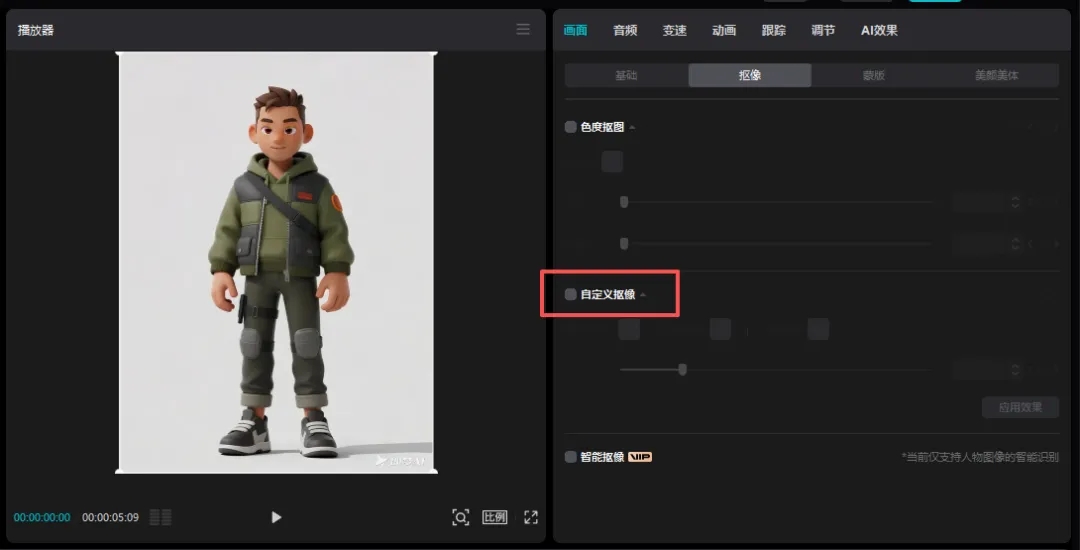
Task: Enter fullscreen preview mode
Action: pyautogui.click(x=531, y=517)
